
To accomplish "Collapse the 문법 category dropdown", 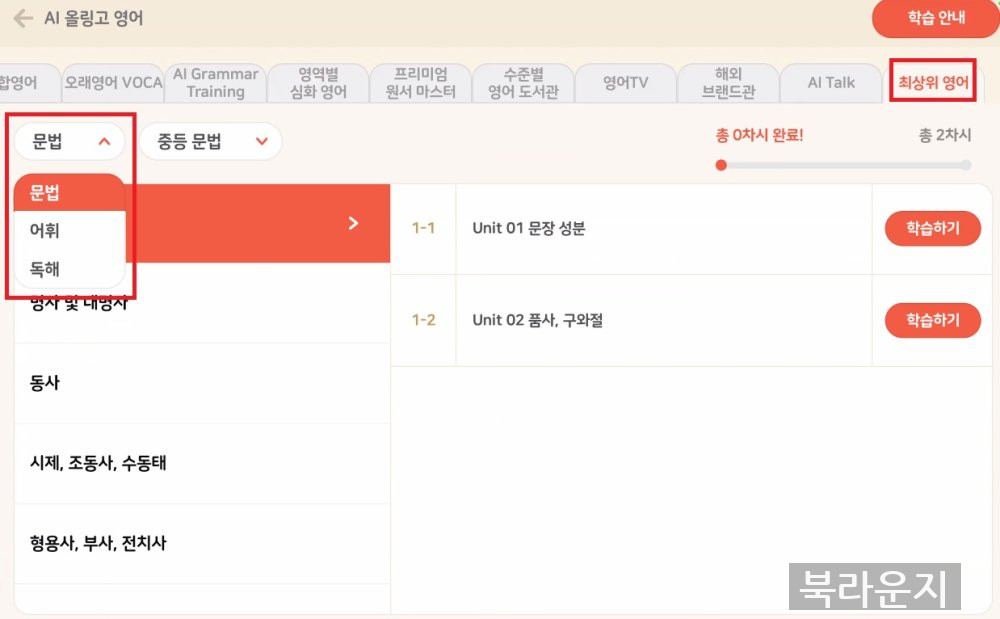I will tap(70, 142).
